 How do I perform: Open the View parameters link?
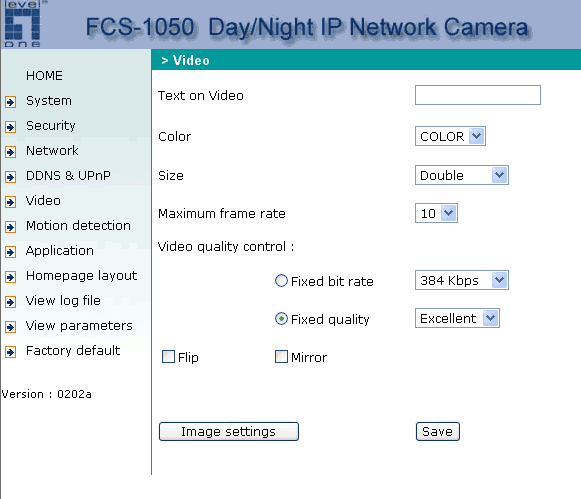click(x=79, y=326)
